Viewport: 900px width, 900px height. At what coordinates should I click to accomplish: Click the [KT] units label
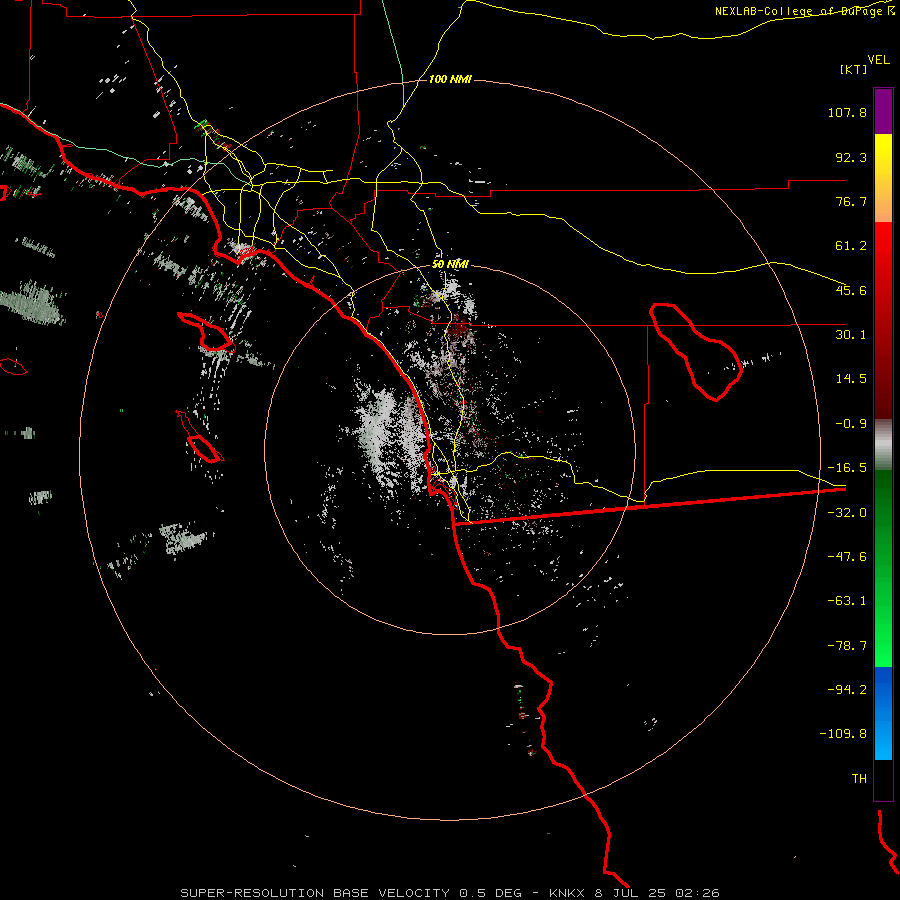click(x=854, y=69)
